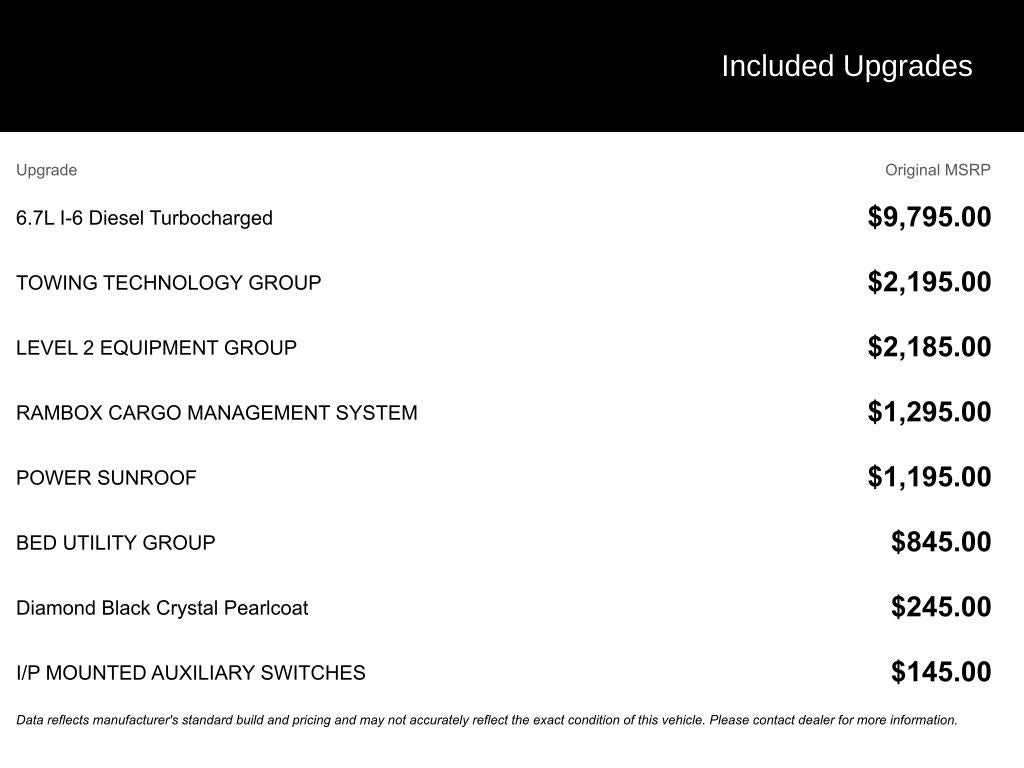
Task: Select RAMBOX CARGO MANAGEMENT SYSTEM upgrade
Action: point(216,413)
